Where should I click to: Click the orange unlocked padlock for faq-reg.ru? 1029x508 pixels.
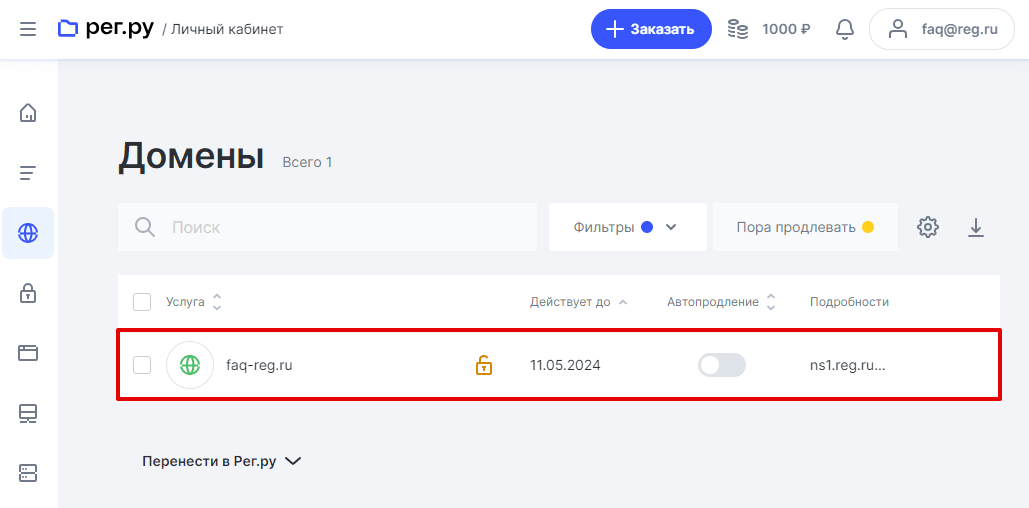tap(484, 365)
